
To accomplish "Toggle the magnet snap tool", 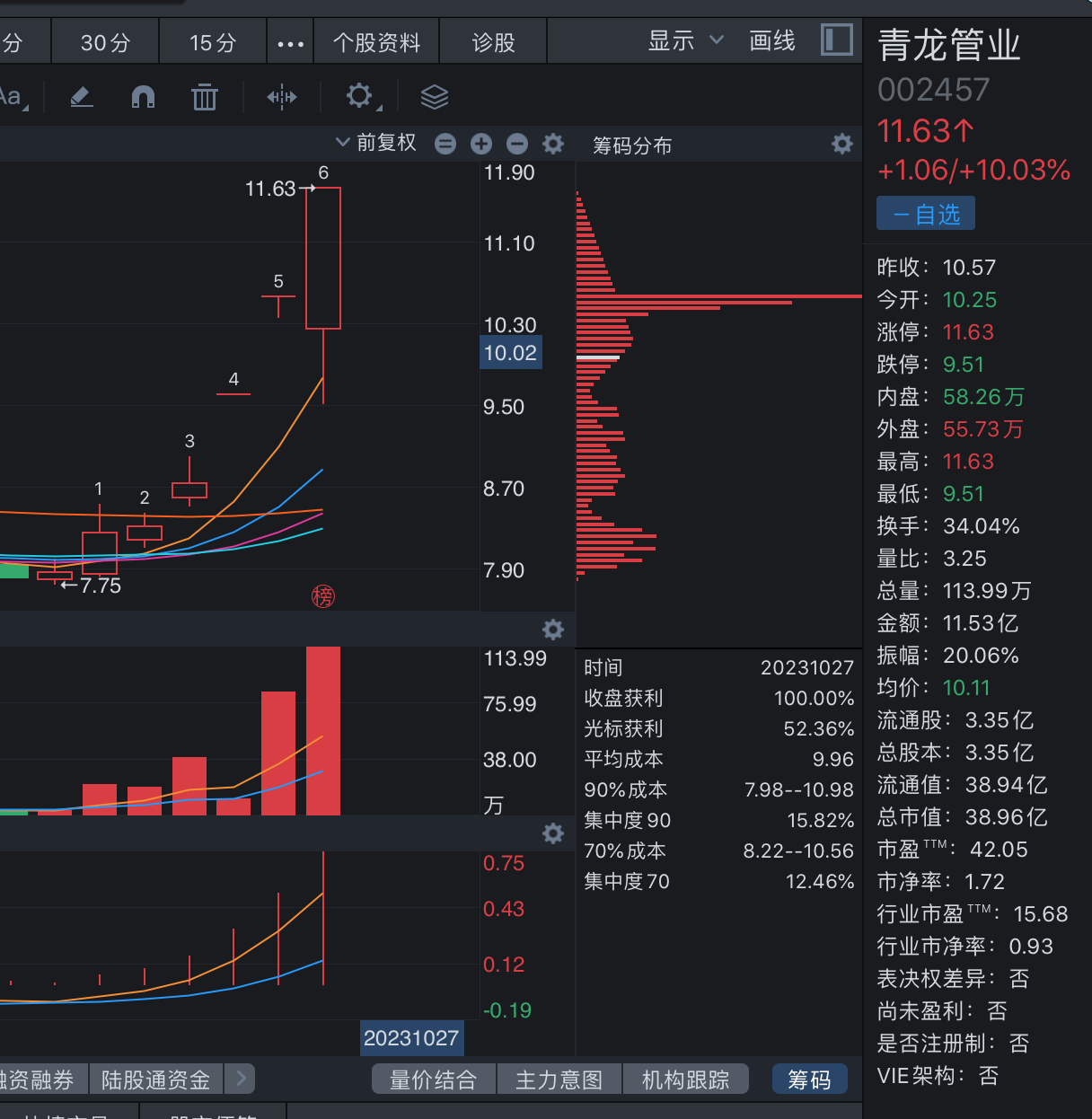I will (x=143, y=96).
